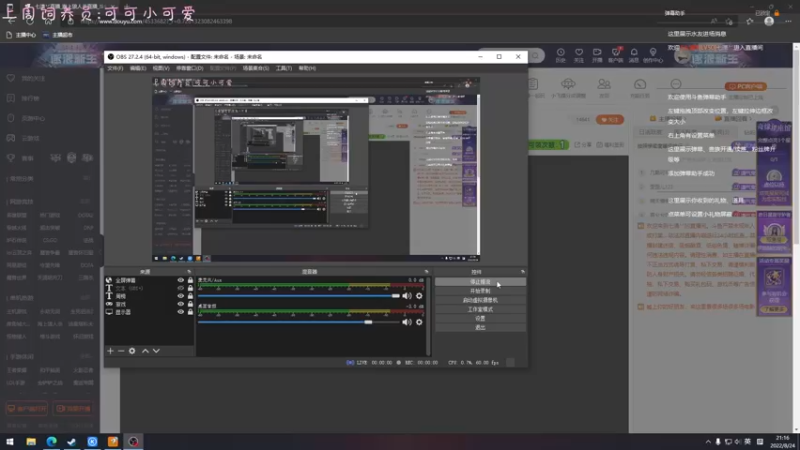
Task: Click the OBS preview canvas
Action: coord(316,169)
